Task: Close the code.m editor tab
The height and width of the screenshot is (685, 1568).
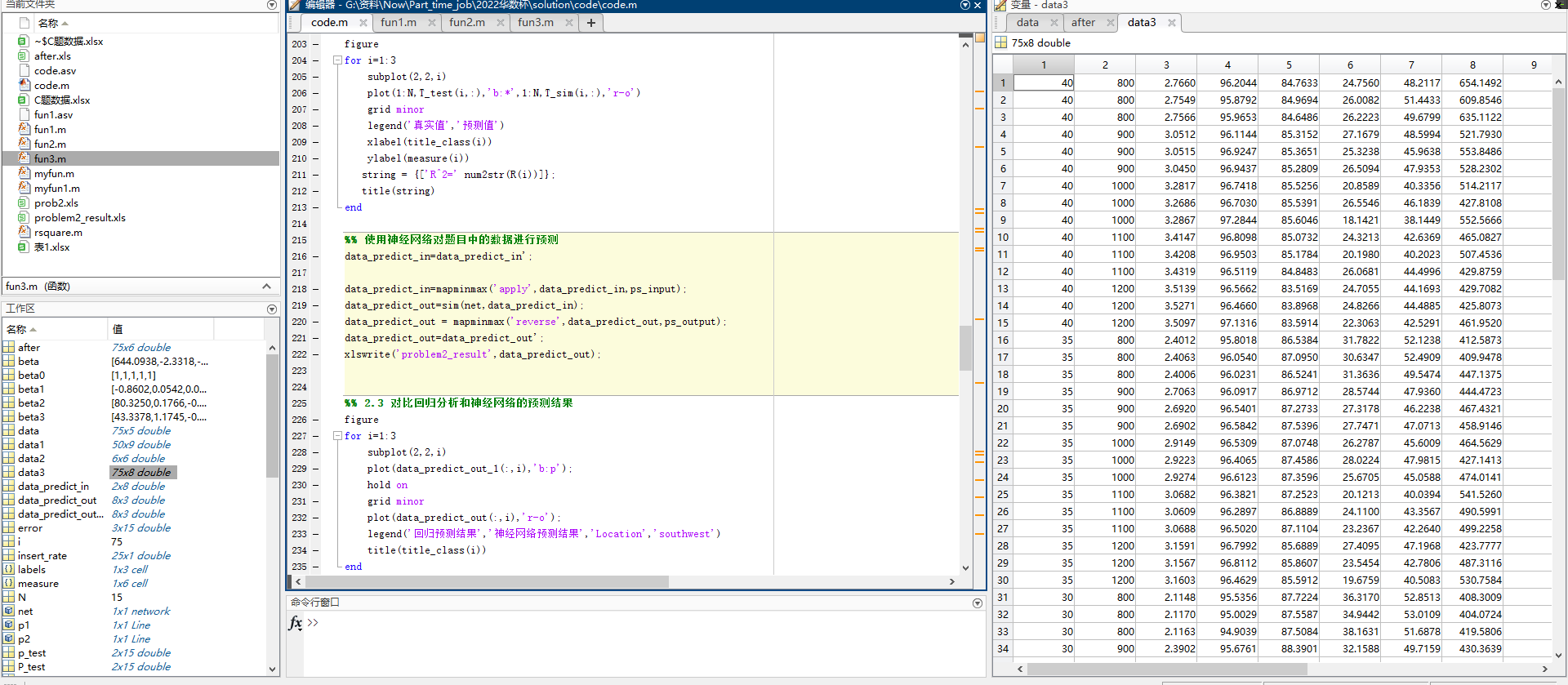Action: point(363,23)
